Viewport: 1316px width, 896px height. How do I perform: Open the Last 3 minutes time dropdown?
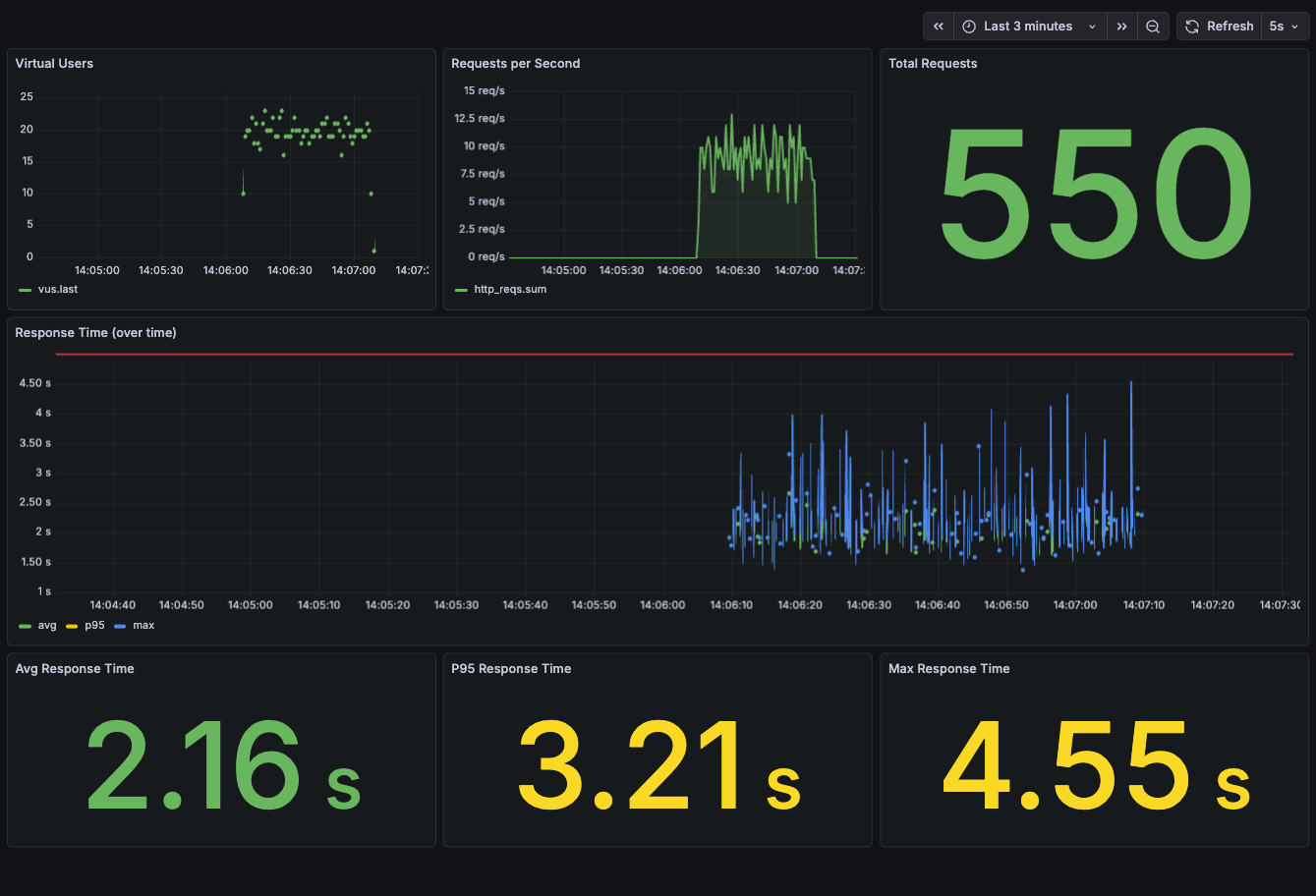[x=1028, y=27]
